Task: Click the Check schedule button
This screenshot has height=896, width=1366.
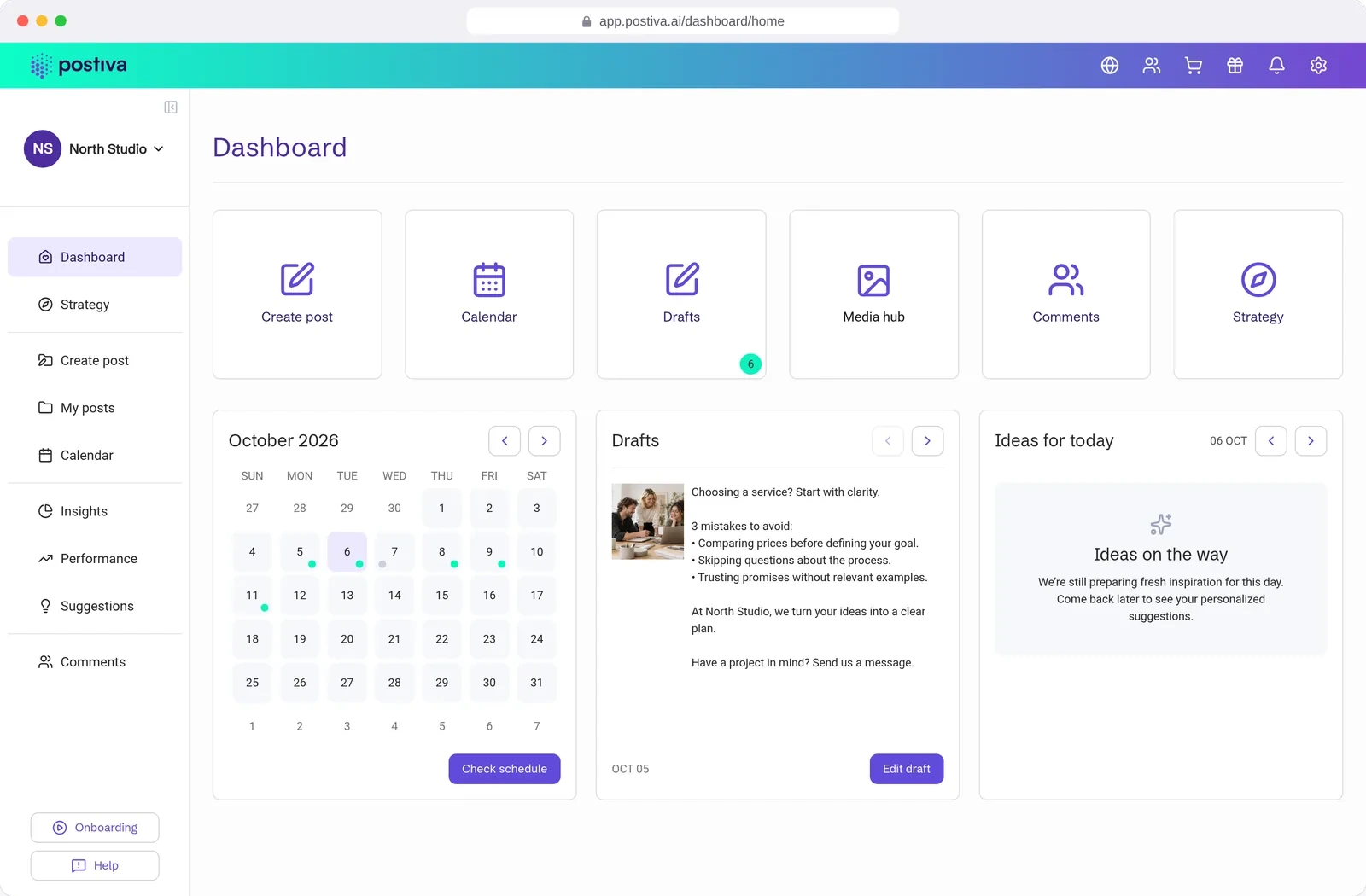Action: click(505, 769)
